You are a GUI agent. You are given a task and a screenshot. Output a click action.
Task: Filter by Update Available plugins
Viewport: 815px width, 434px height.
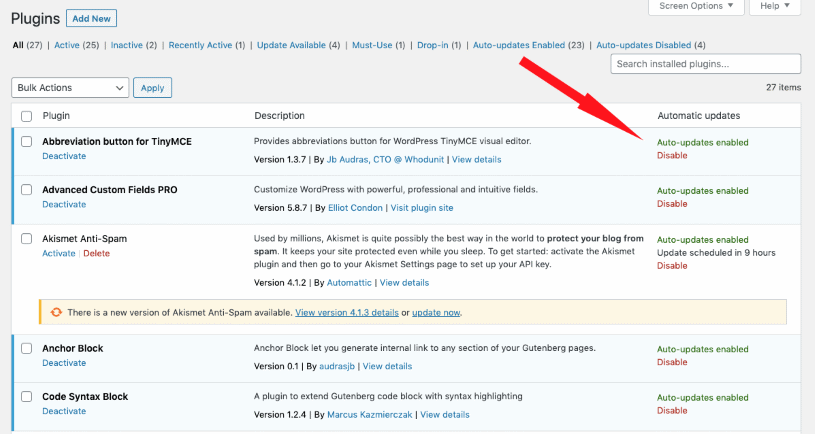pyautogui.click(x=298, y=45)
